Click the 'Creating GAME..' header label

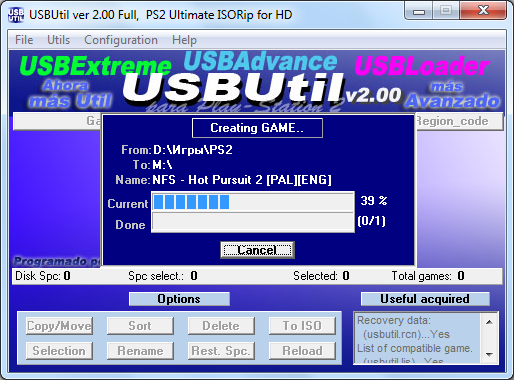257,128
